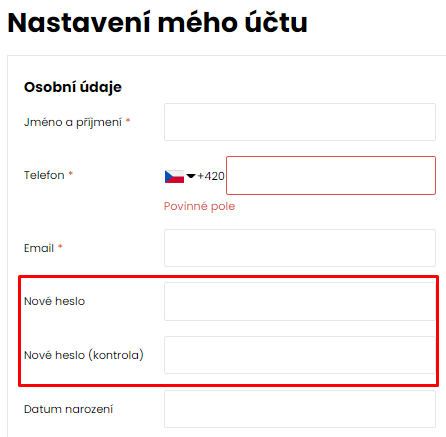The height and width of the screenshot is (437, 446).
Task: Click the Czech flag country icon
Action: pyautogui.click(x=174, y=176)
